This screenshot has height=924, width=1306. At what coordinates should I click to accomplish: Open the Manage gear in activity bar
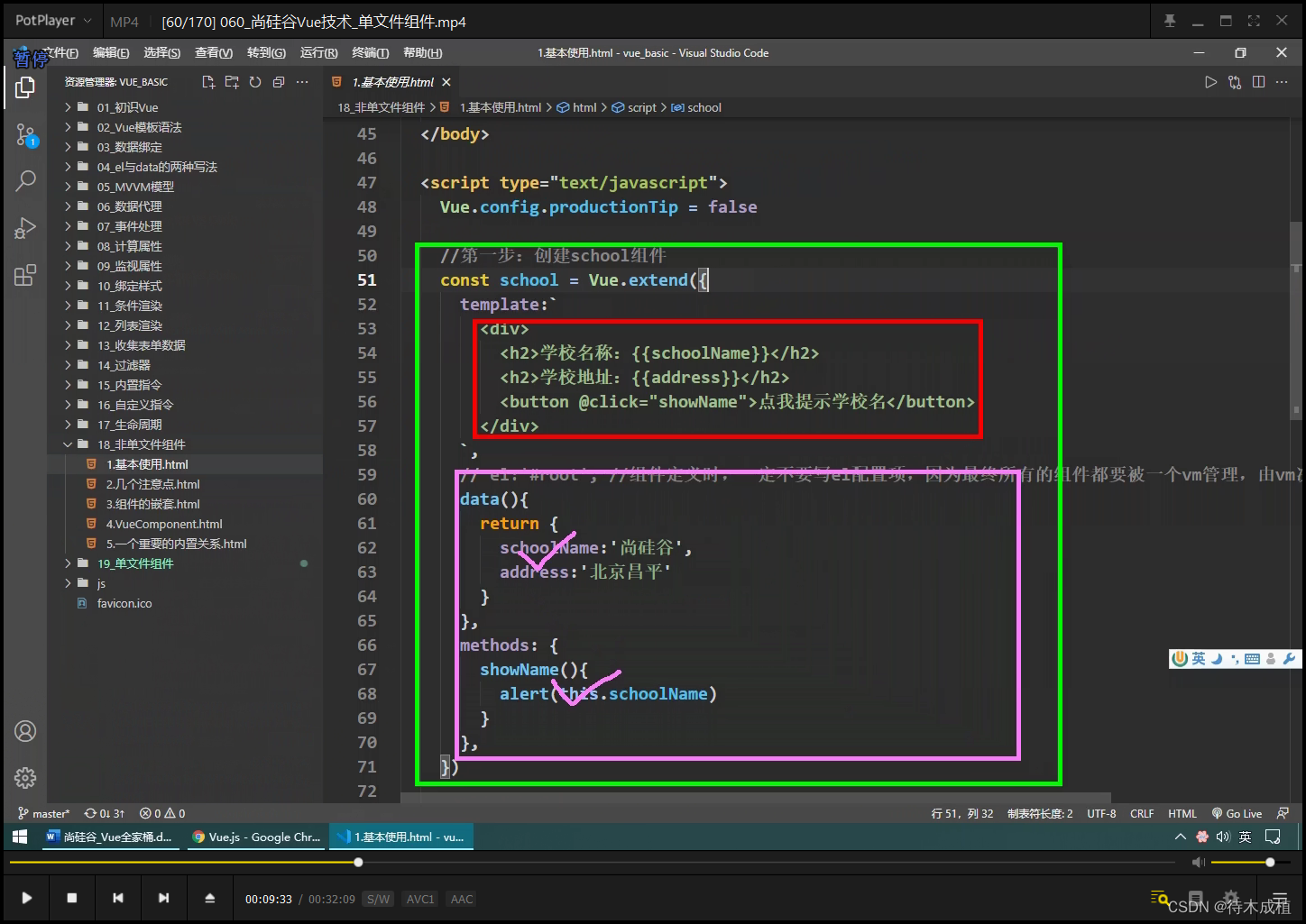click(x=25, y=777)
